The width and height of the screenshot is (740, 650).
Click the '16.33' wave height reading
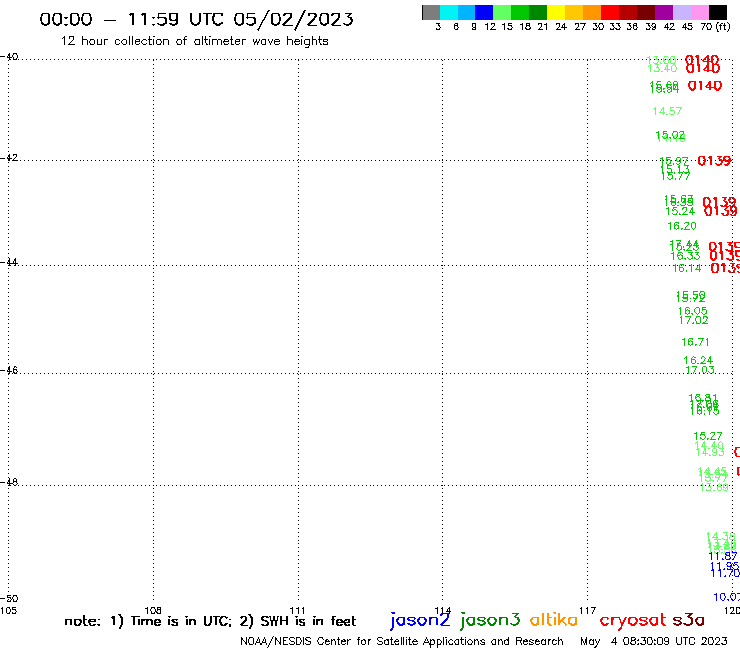point(685,256)
